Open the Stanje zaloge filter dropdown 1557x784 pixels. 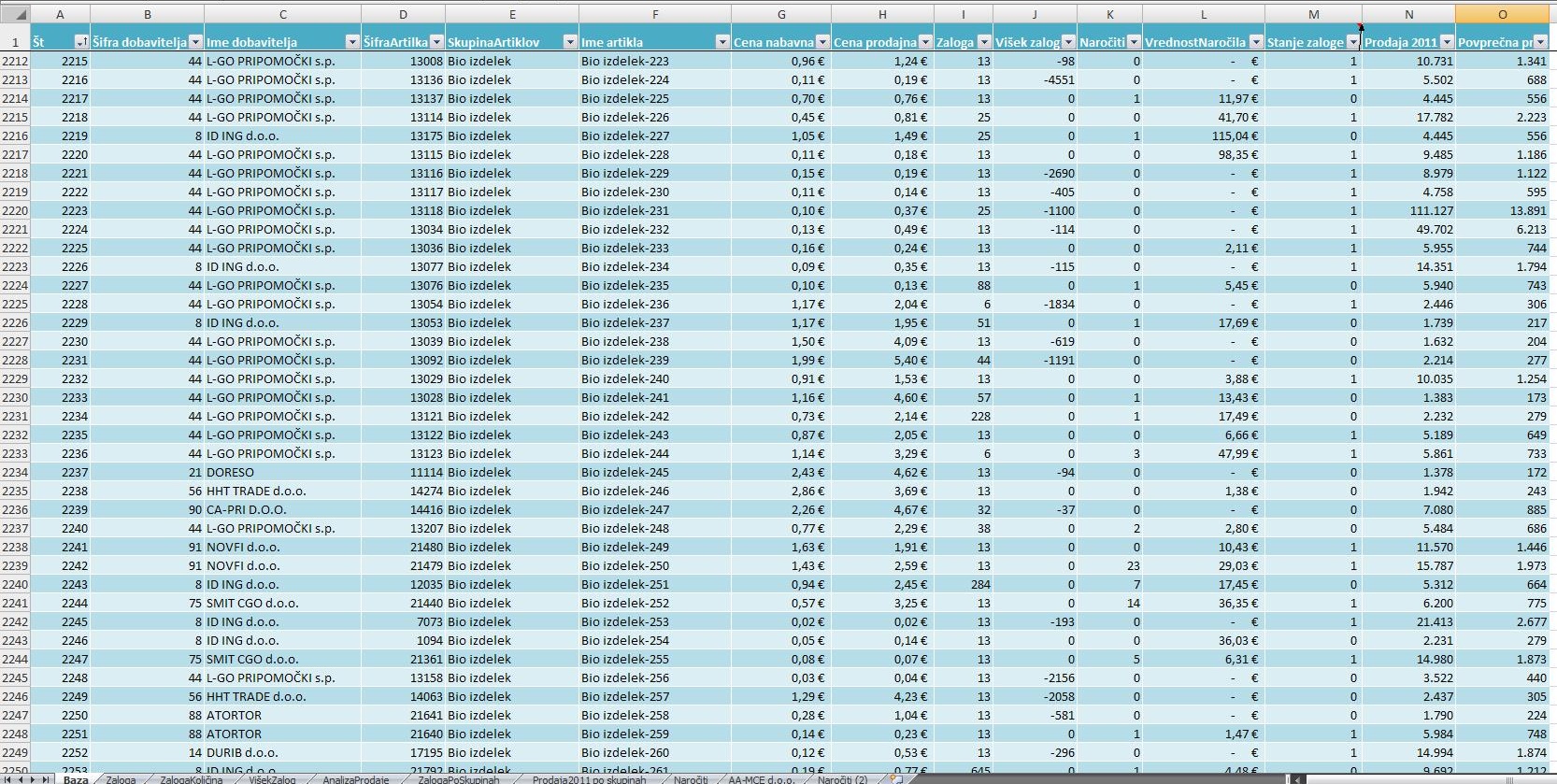[x=1352, y=42]
